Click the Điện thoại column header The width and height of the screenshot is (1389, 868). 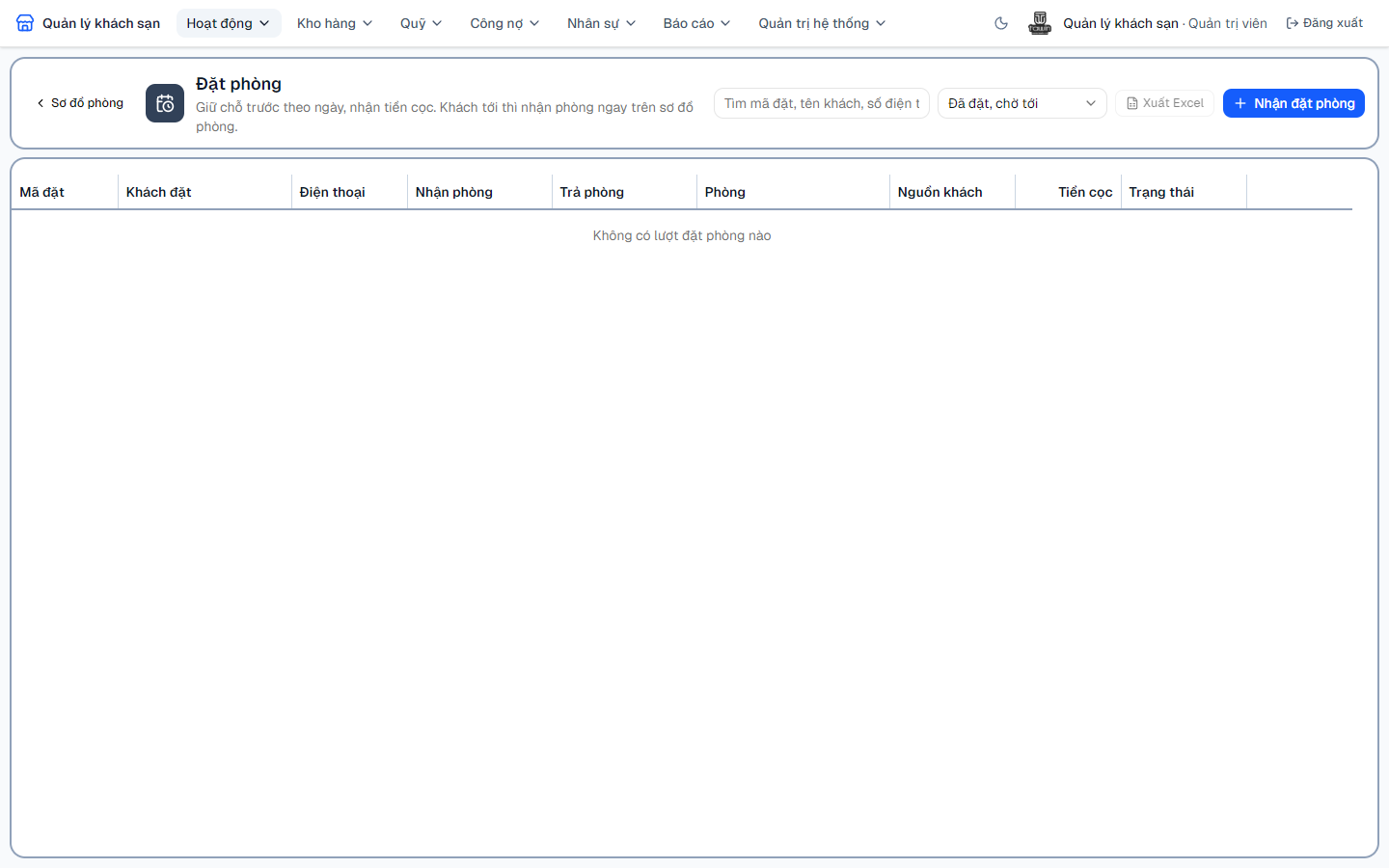click(x=349, y=192)
